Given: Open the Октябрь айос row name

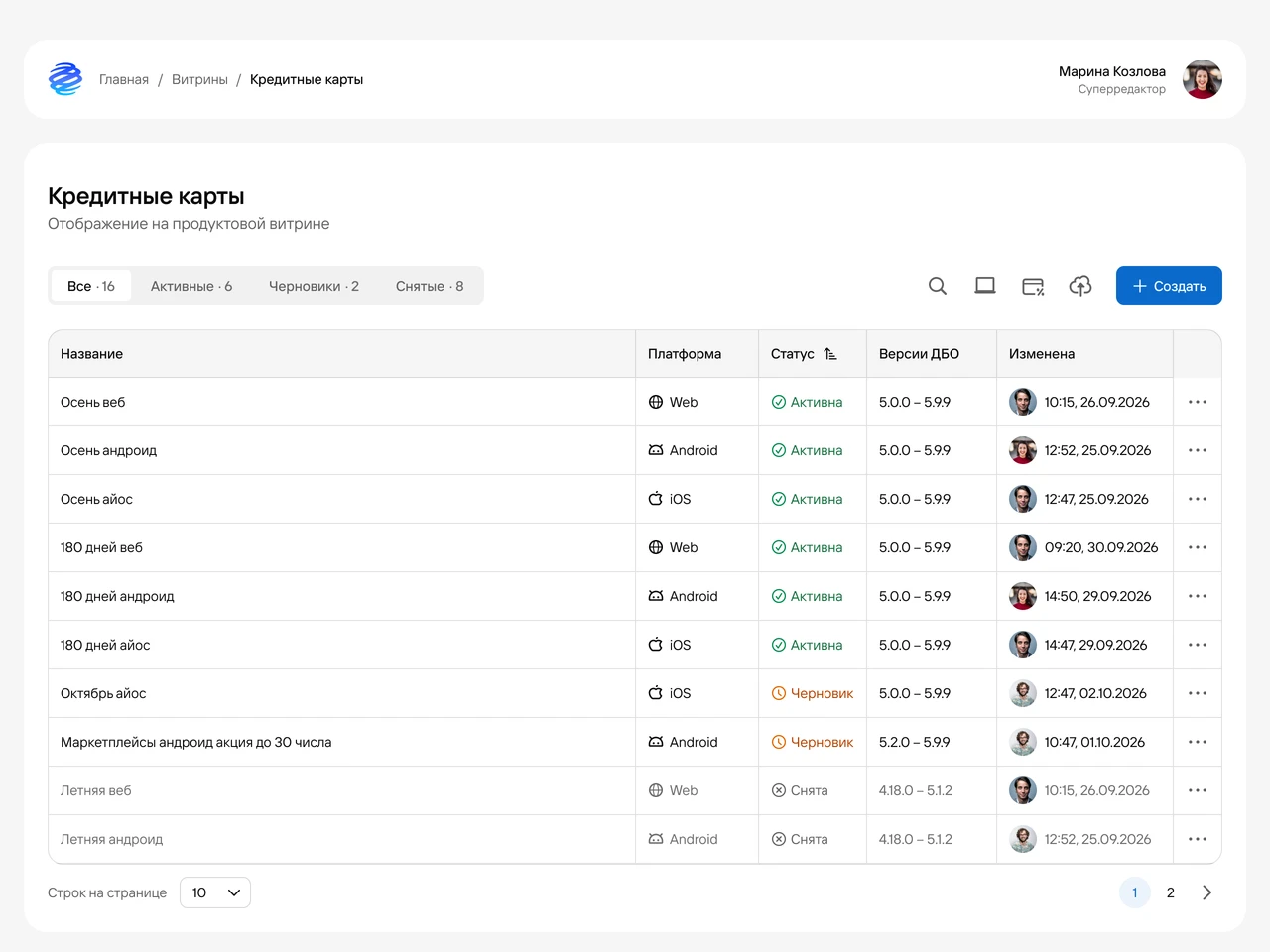Looking at the screenshot, I should pos(103,693).
